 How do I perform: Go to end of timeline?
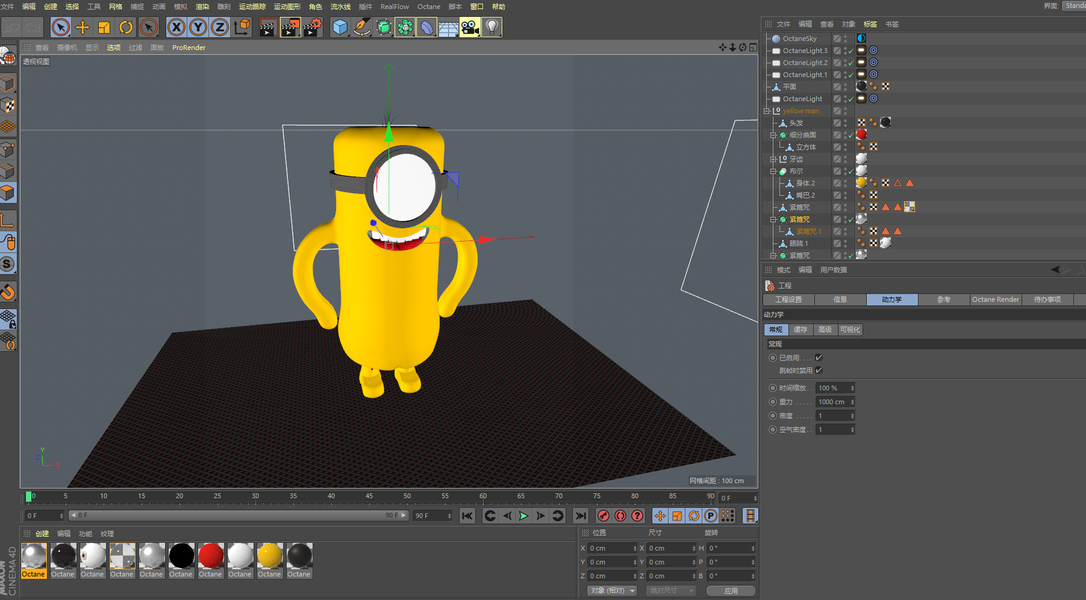pos(580,515)
